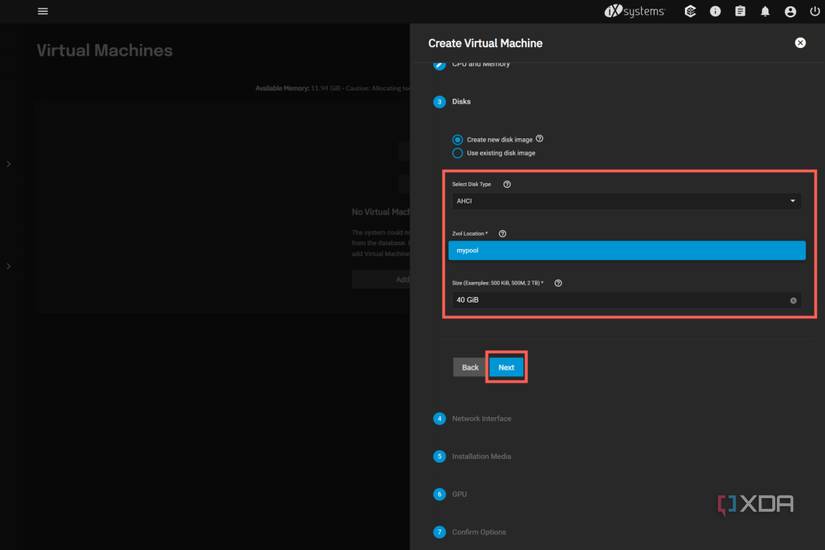Go to the CPU and Memory step
Image resolution: width=825 pixels, height=550 pixels.
click(x=471, y=64)
